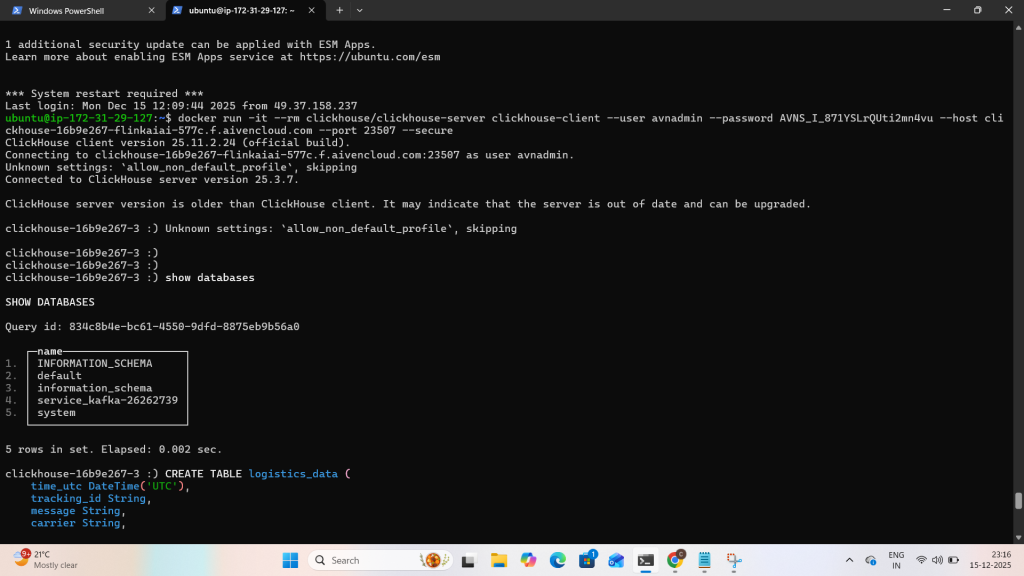Open Snipping Tool from the taskbar
Screen dimensions: 1024x576
(735, 560)
